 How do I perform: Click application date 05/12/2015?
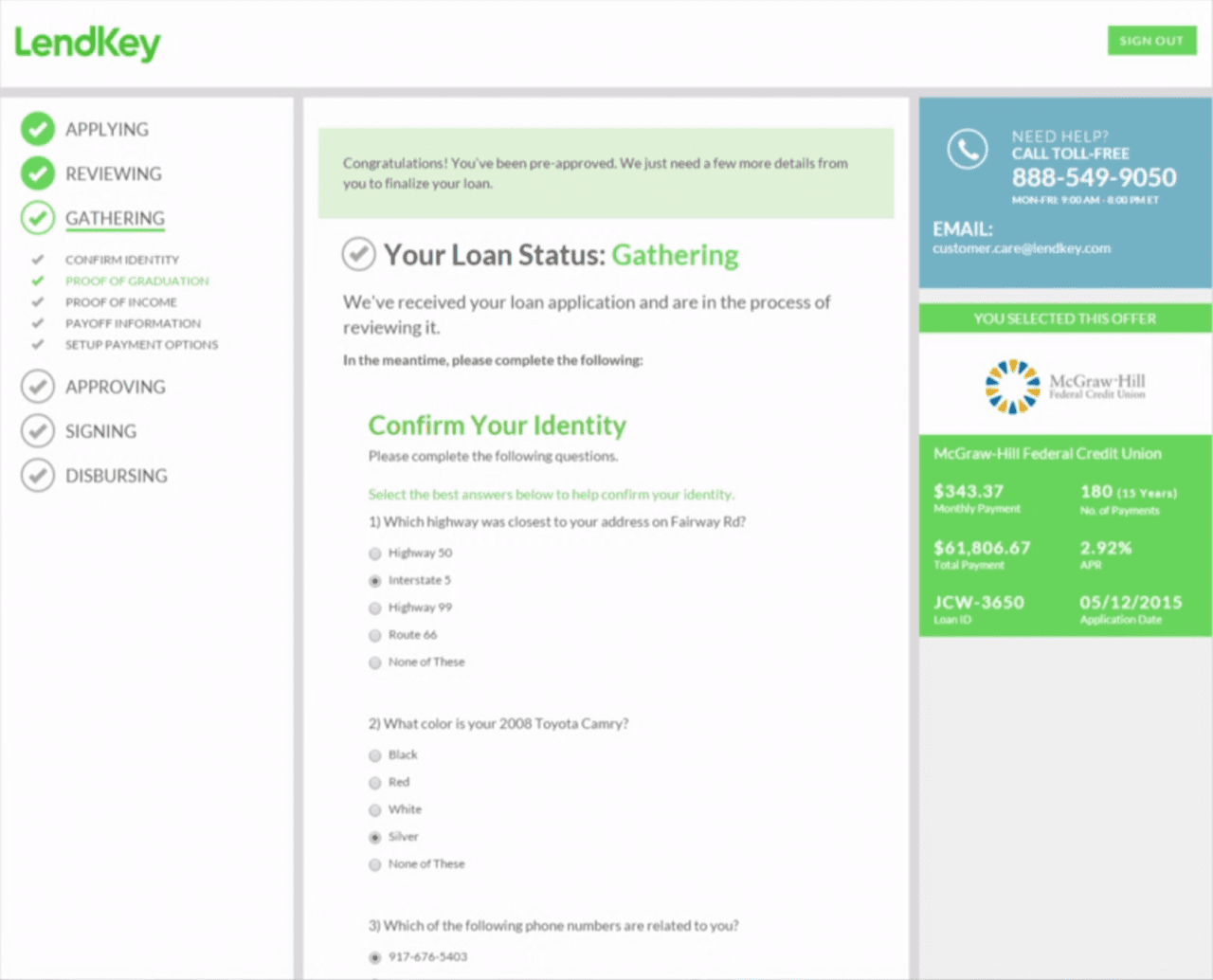1132,602
